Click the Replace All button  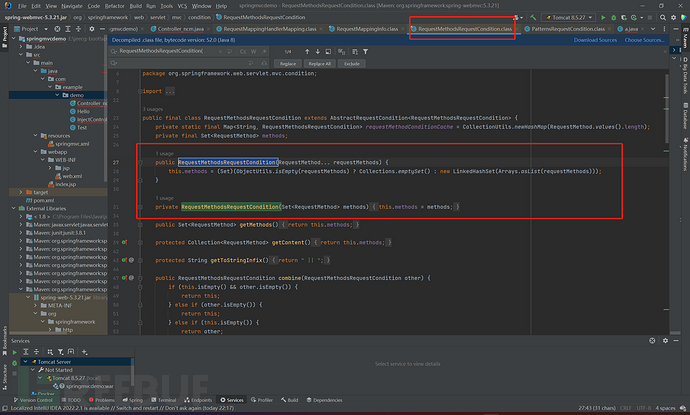click(x=319, y=64)
